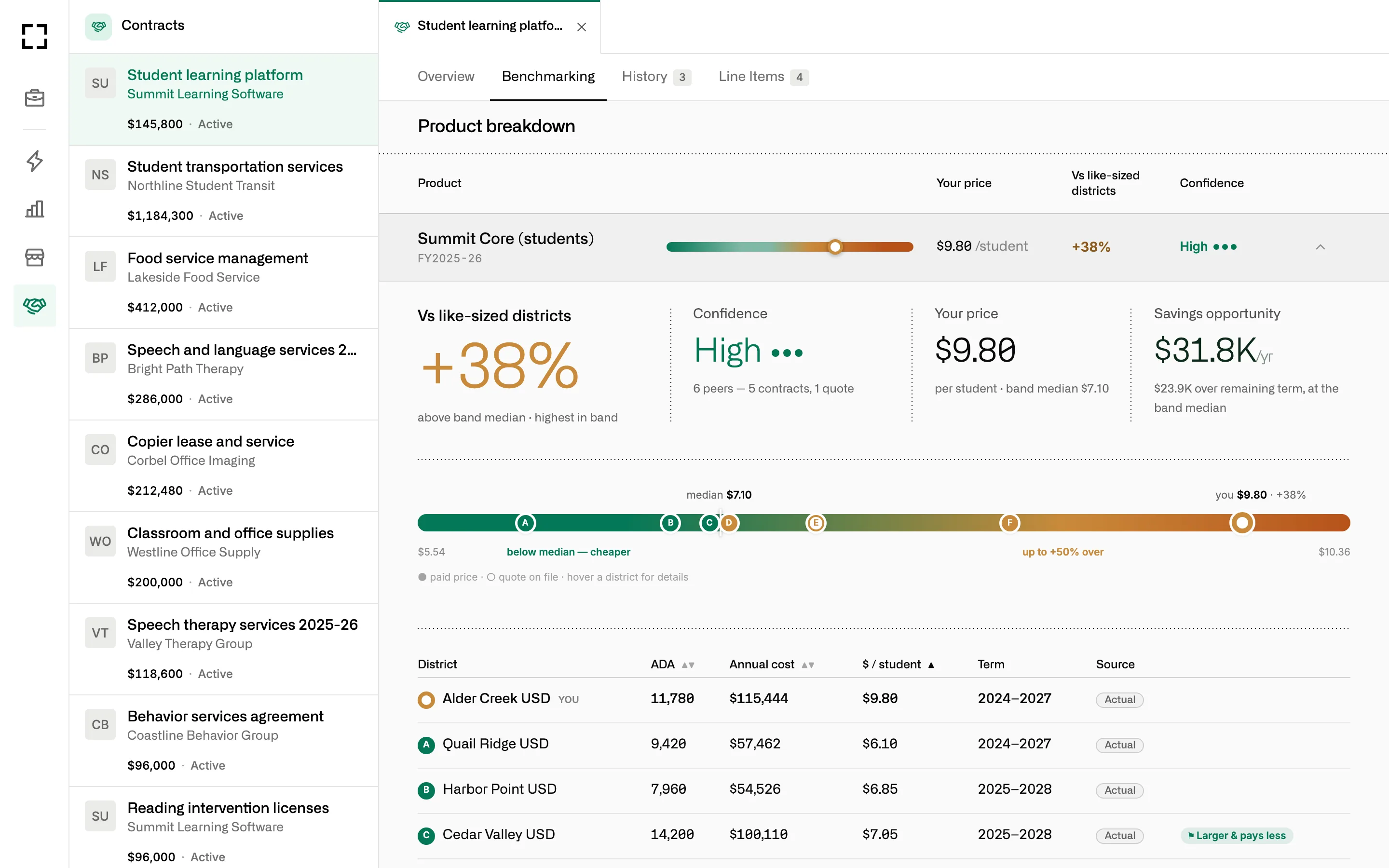
Task: Click the 'Larger & pays less' tag
Action: click(x=1236, y=835)
